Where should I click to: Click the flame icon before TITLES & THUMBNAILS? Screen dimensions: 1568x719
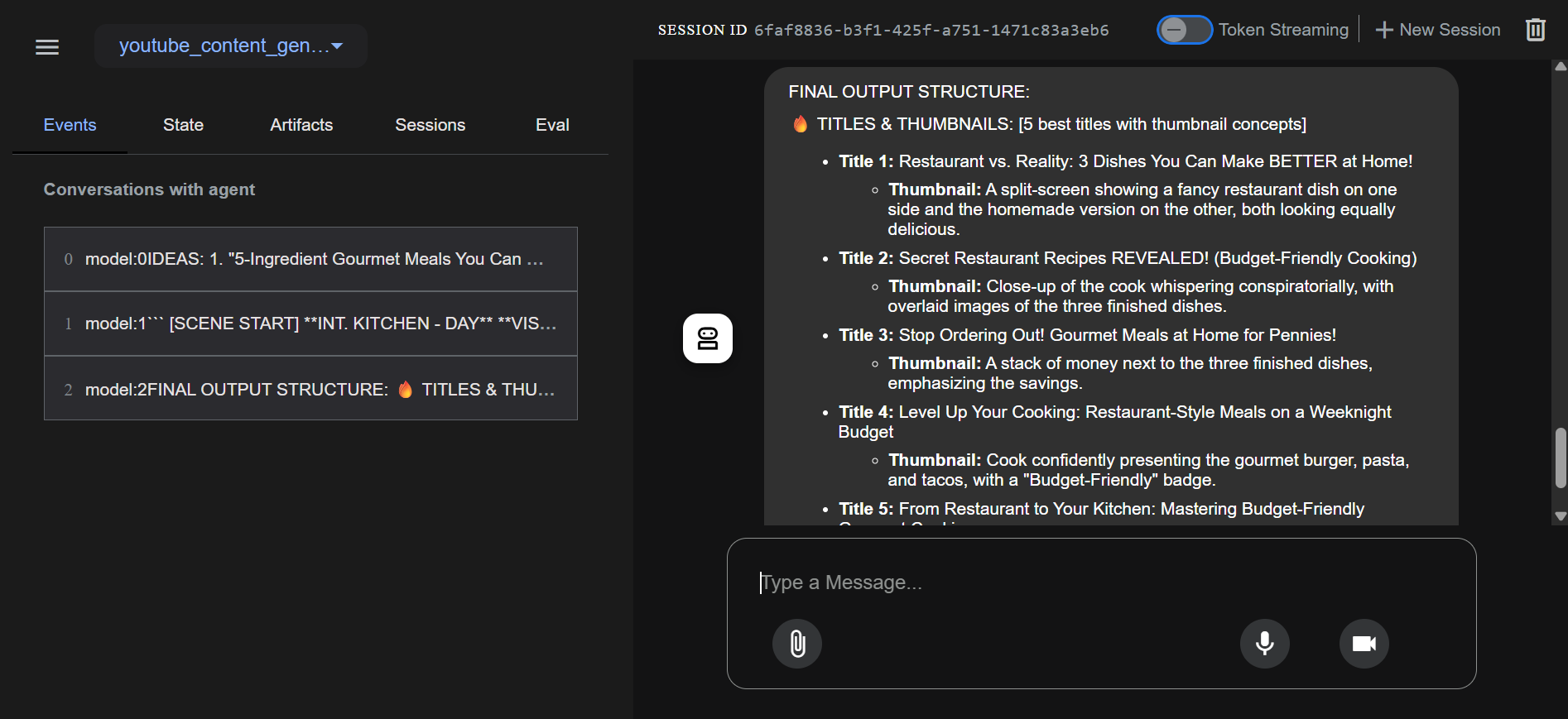[801, 124]
